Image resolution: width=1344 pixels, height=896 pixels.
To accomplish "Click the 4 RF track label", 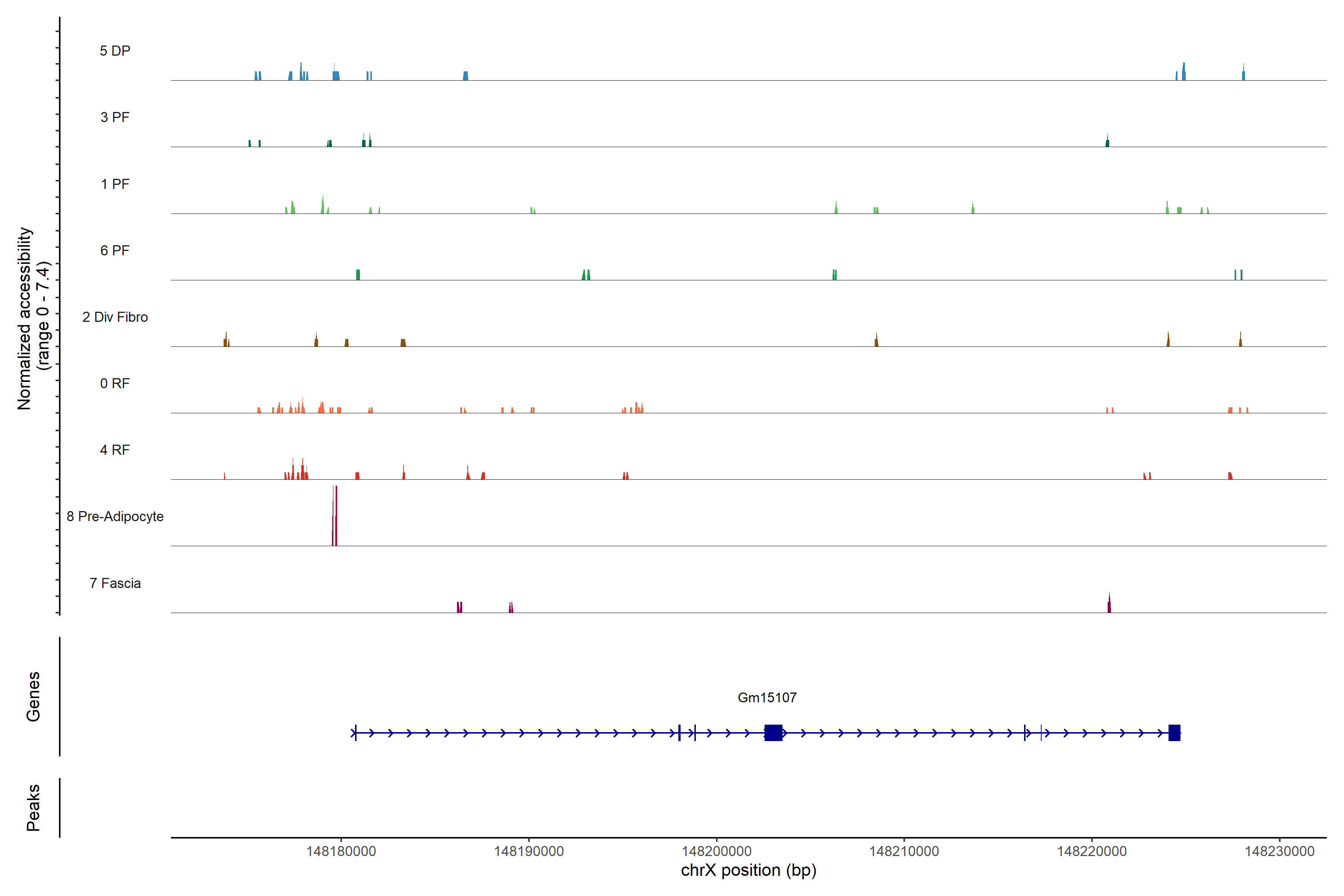I will [x=115, y=450].
